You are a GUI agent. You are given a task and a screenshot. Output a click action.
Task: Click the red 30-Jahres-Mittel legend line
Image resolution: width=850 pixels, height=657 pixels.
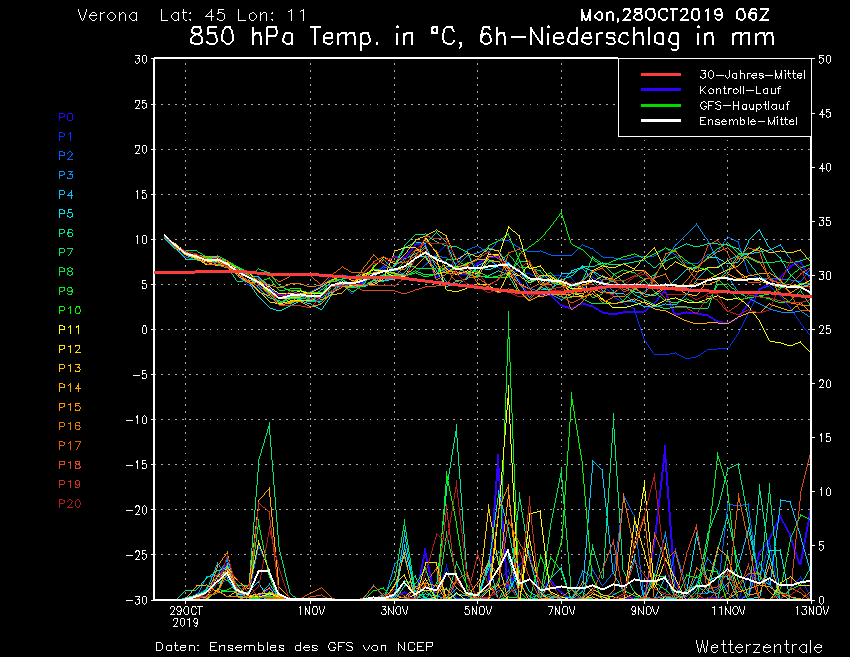point(661,74)
